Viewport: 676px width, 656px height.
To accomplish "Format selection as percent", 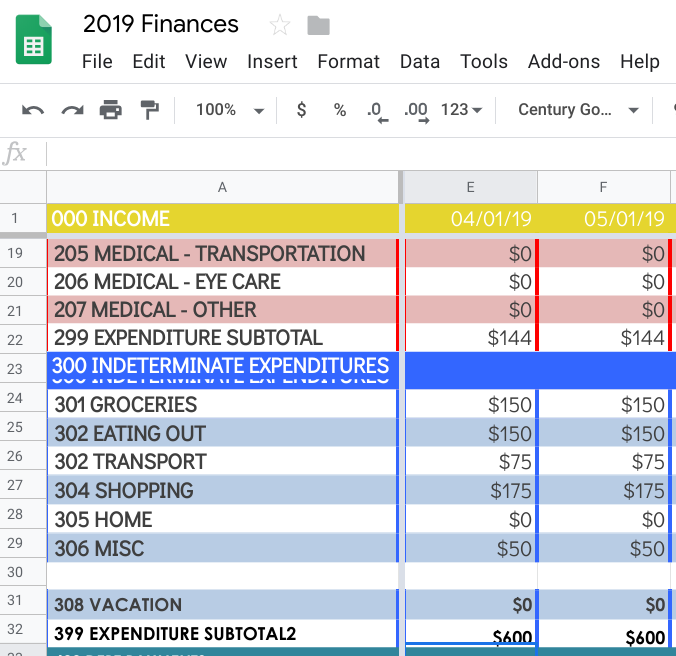I will click(340, 110).
